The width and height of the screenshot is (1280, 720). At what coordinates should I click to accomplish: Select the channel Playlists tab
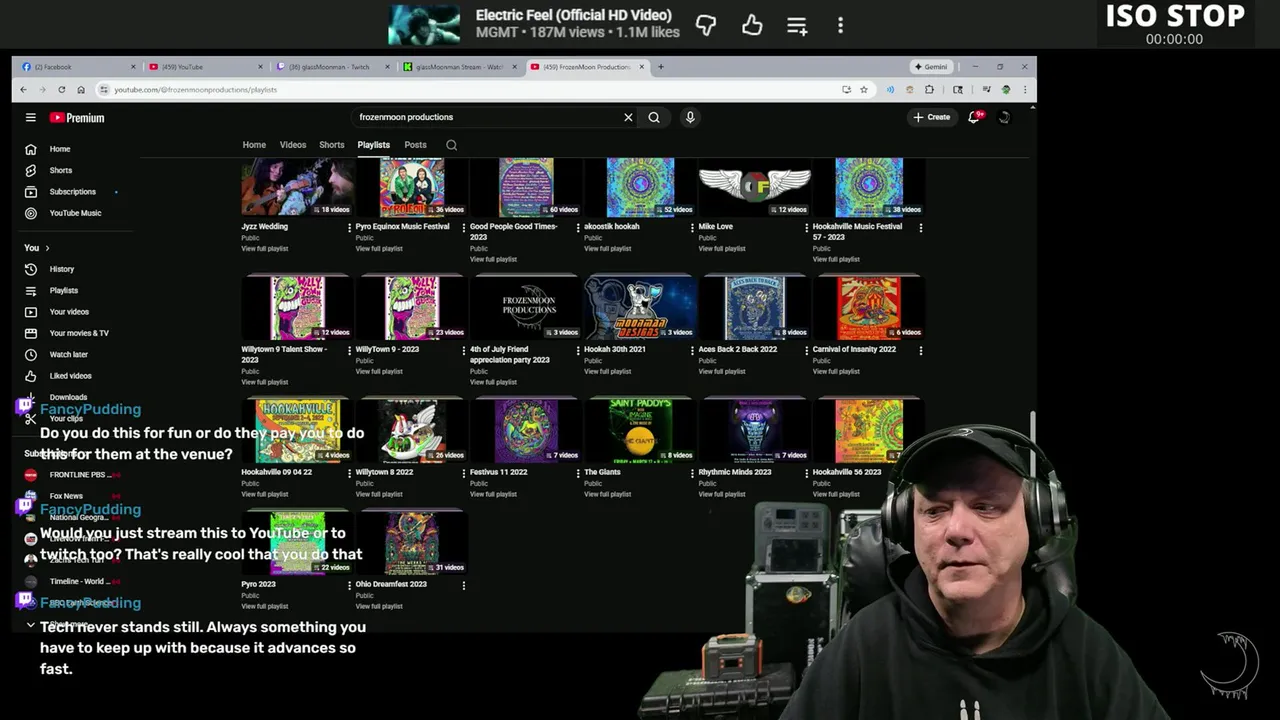pos(374,145)
